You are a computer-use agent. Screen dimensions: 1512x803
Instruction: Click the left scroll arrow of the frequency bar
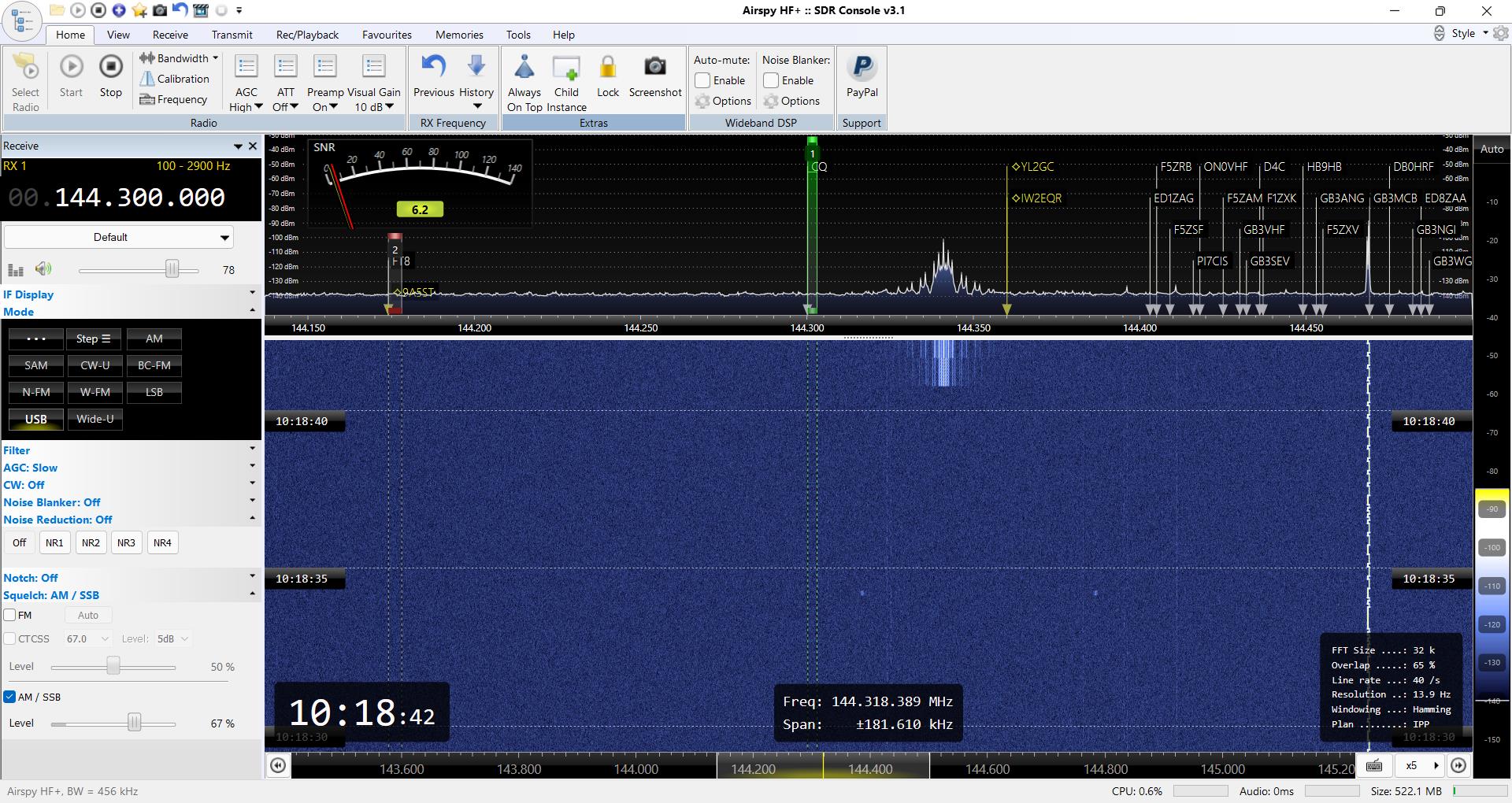tap(278, 765)
